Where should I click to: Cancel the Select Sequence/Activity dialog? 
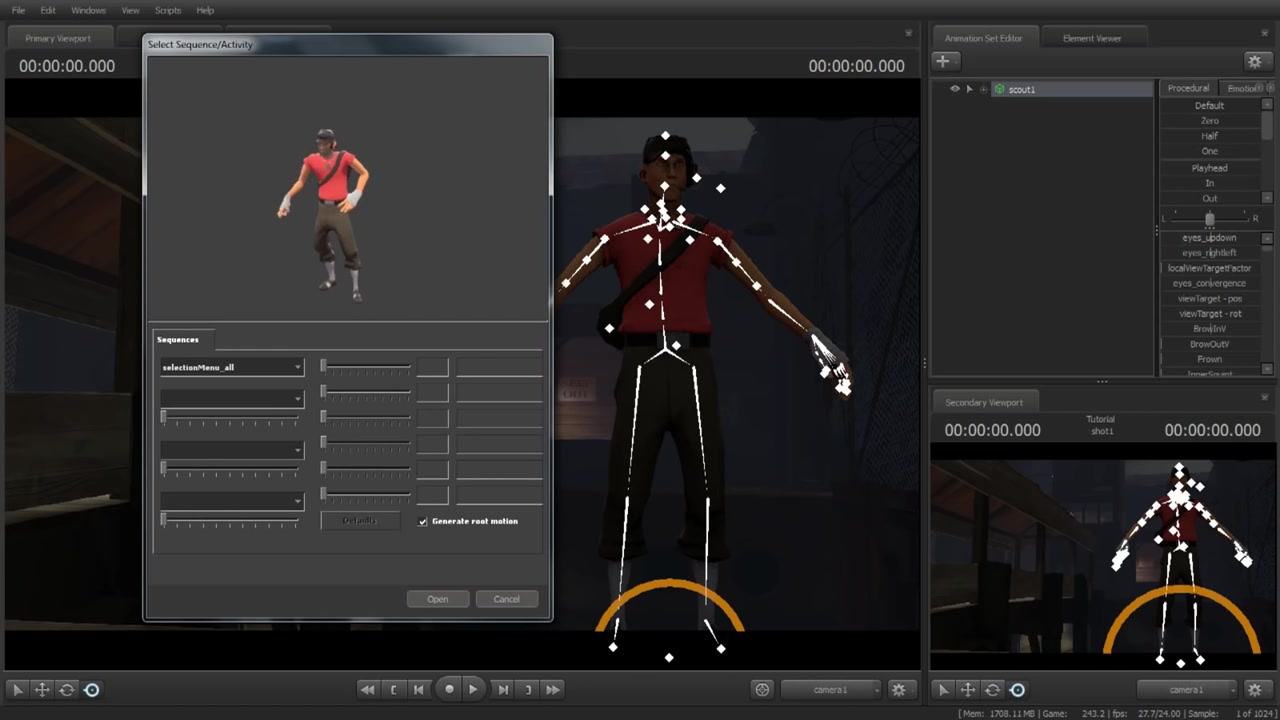[x=506, y=599]
